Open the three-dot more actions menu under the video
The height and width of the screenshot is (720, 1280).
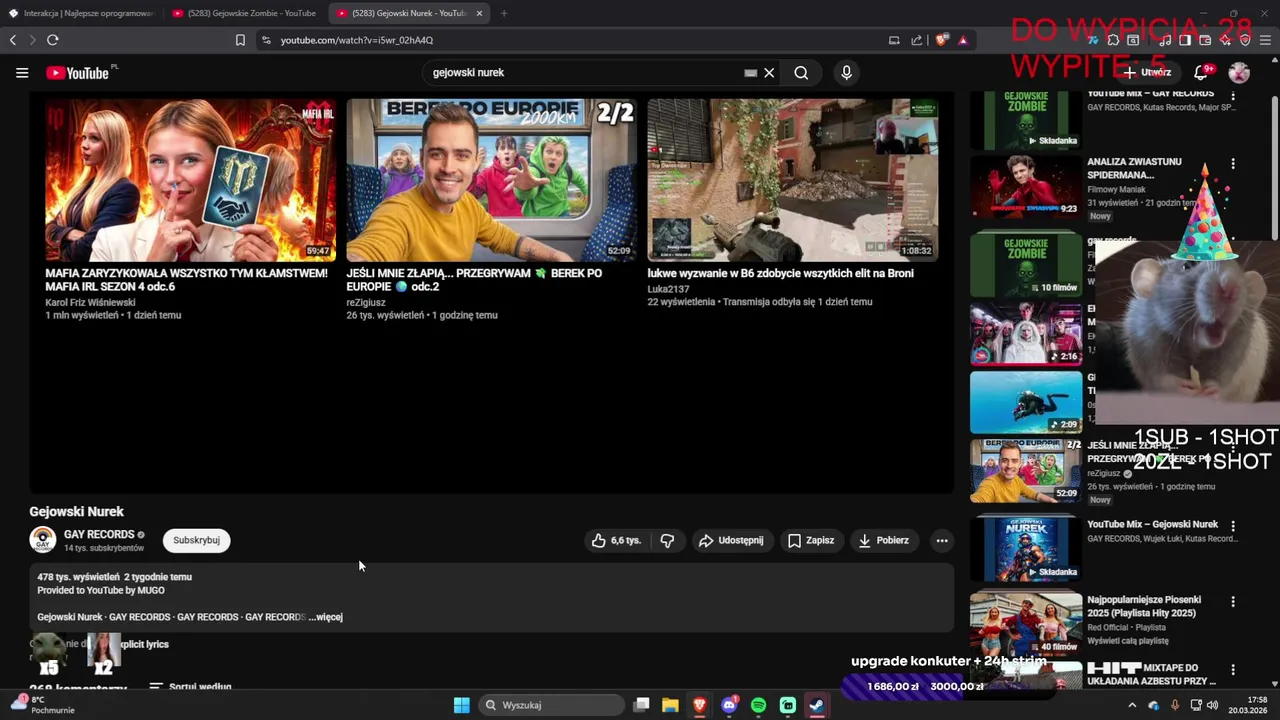941,540
